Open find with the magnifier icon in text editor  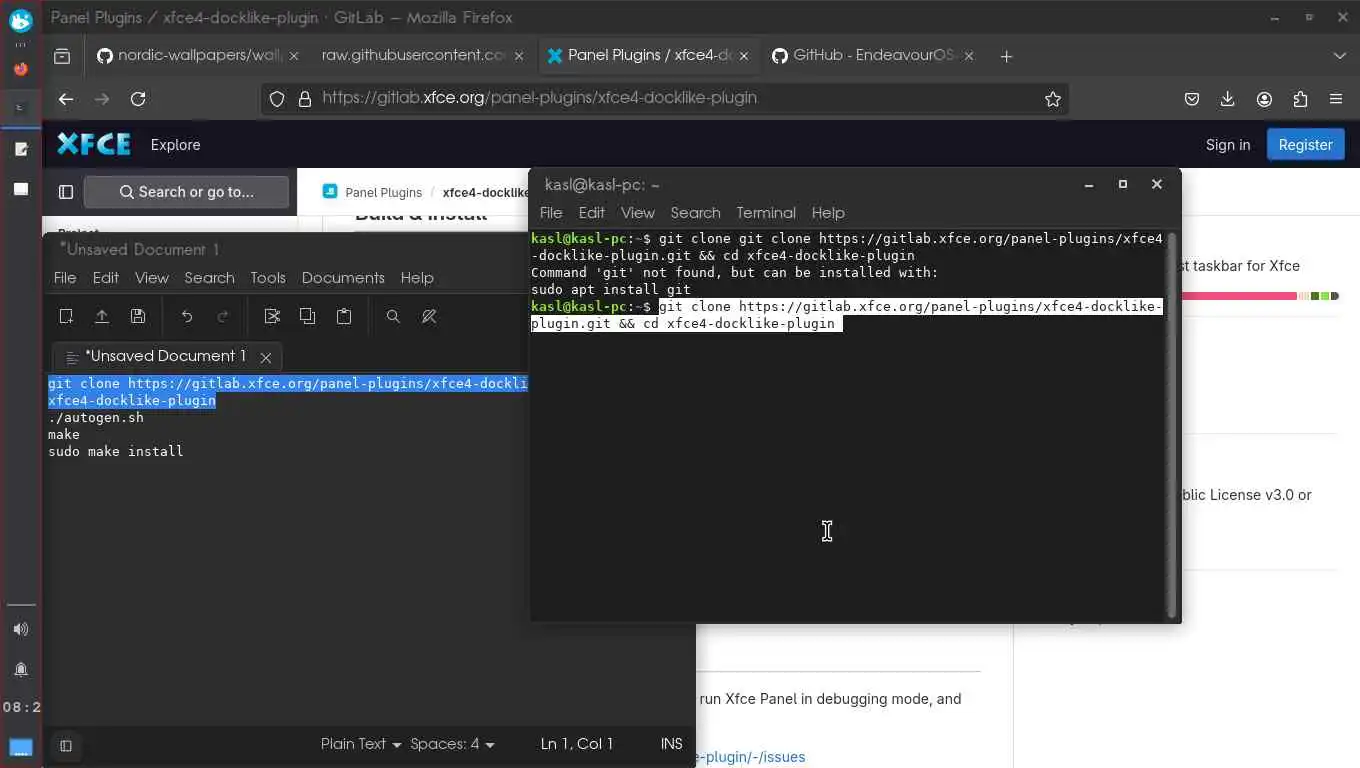[393, 316]
